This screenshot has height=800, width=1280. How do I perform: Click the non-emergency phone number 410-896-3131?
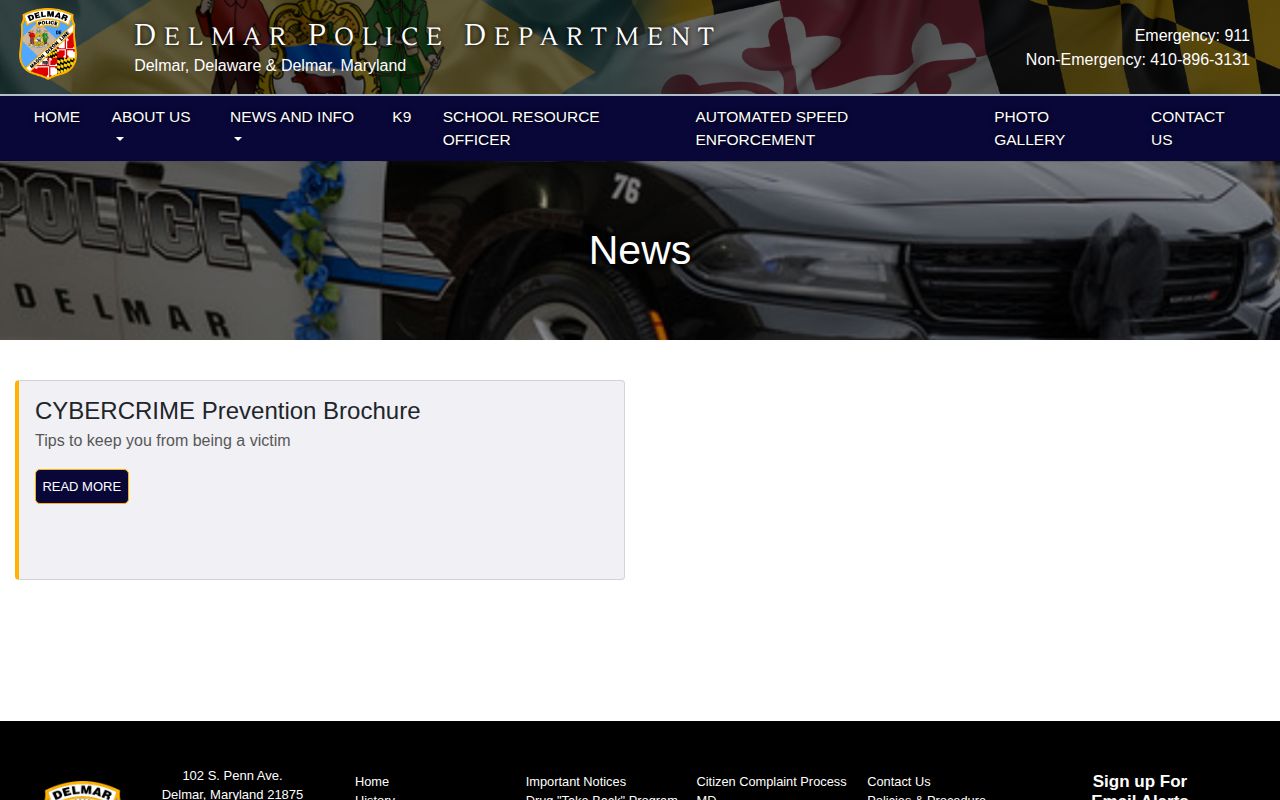click(x=1200, y=59)
